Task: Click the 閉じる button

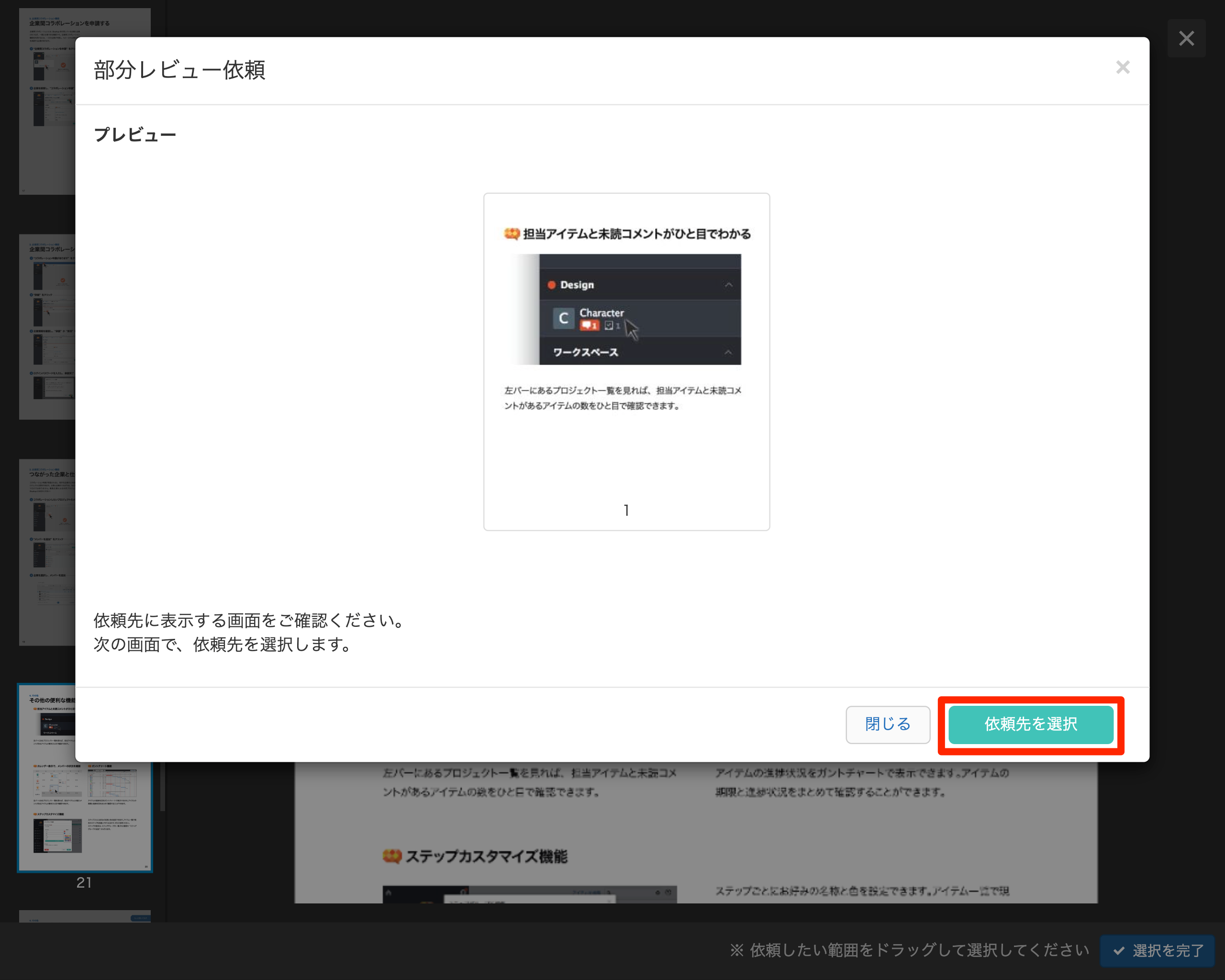Action: pyautogui.click(x=887, y=725)
